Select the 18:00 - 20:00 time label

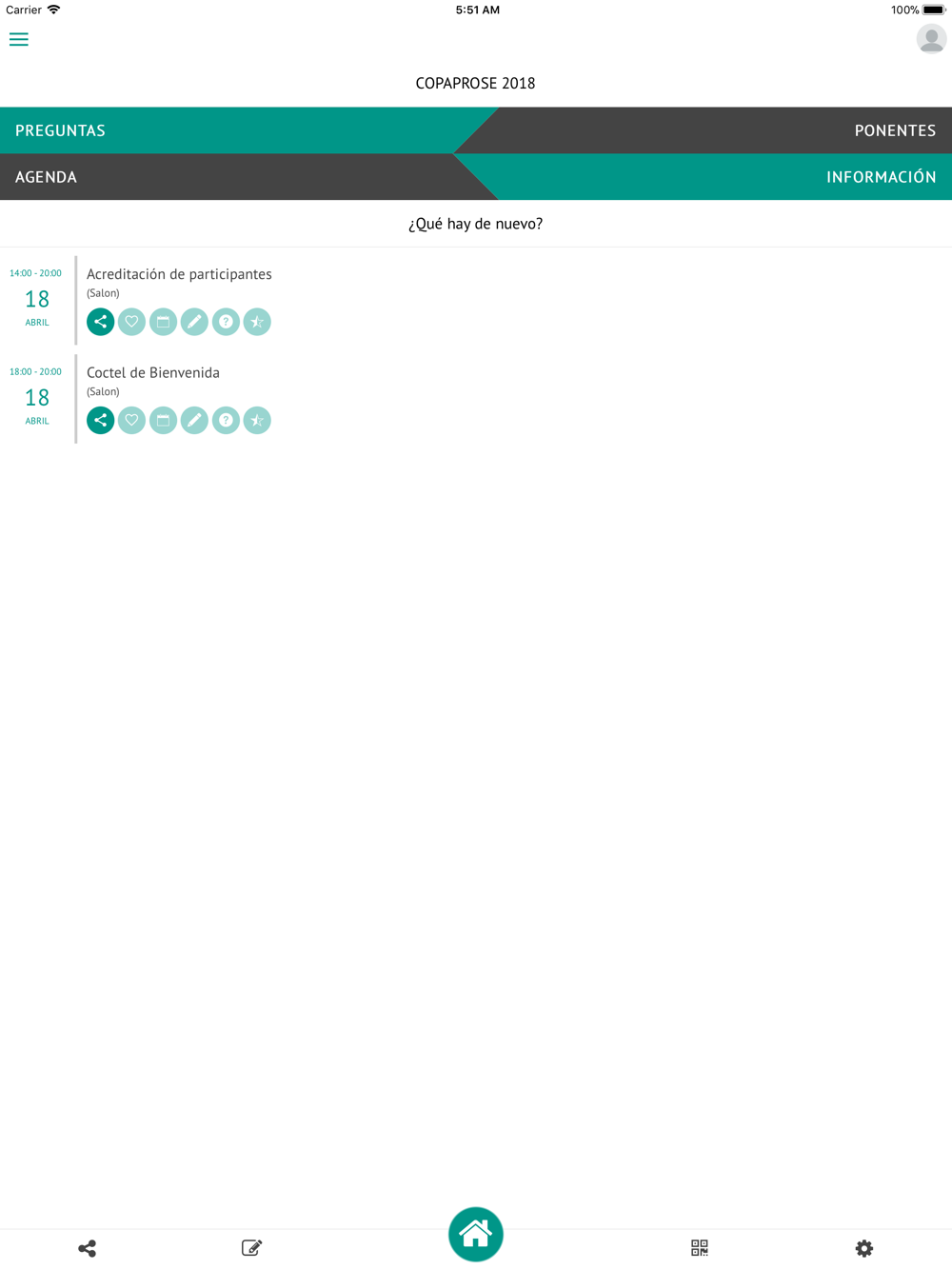click(35, 371)
